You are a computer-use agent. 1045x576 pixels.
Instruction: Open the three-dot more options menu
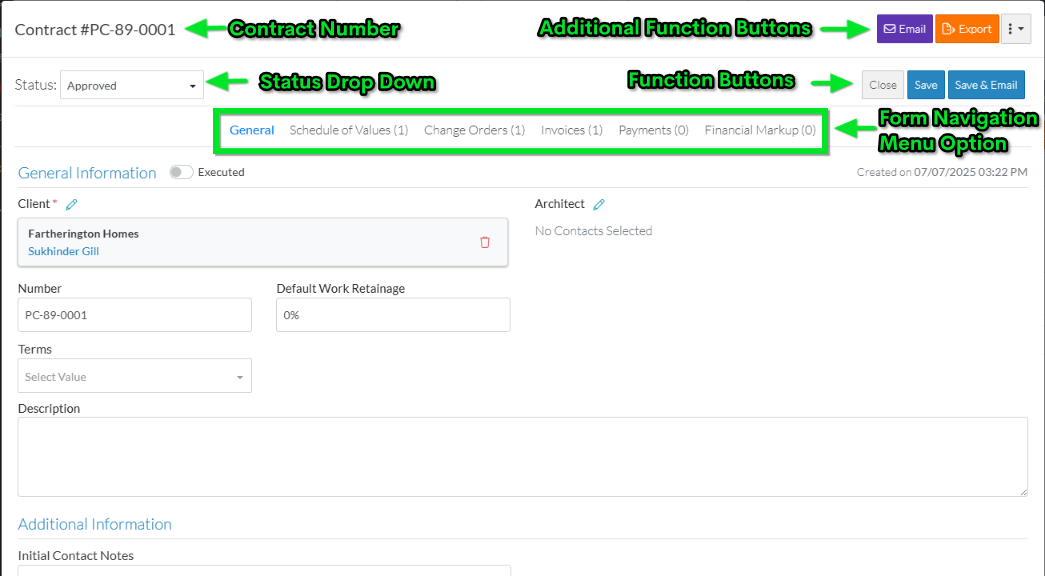[1016, 29]
